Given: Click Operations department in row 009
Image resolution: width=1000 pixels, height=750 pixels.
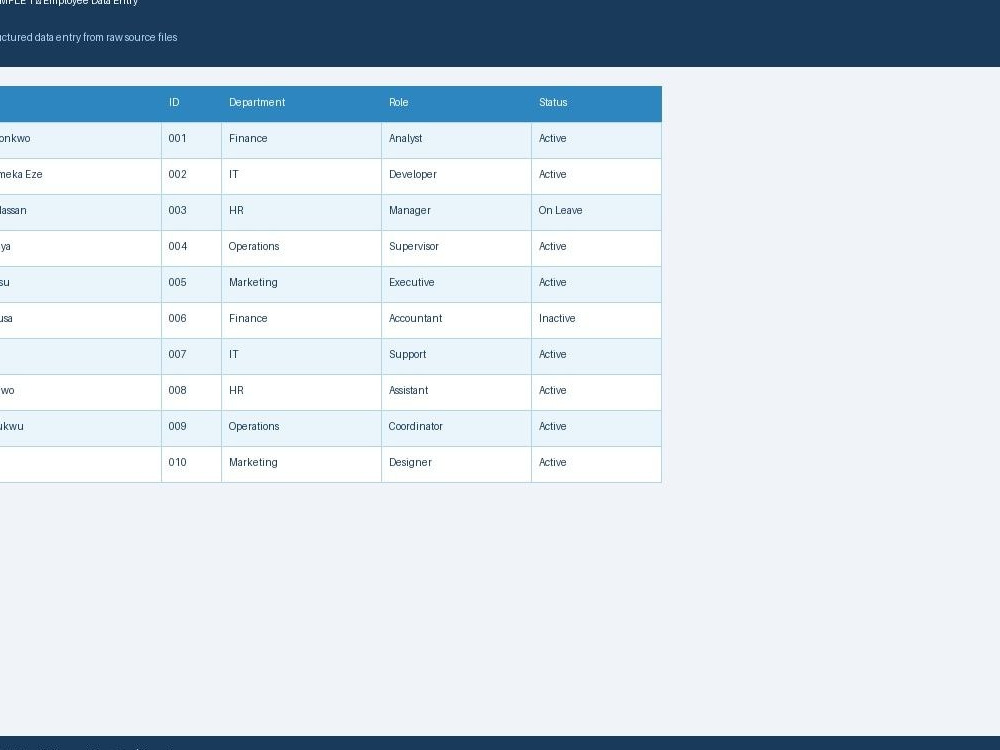Looking at the screenshot, I should (301, 428).
